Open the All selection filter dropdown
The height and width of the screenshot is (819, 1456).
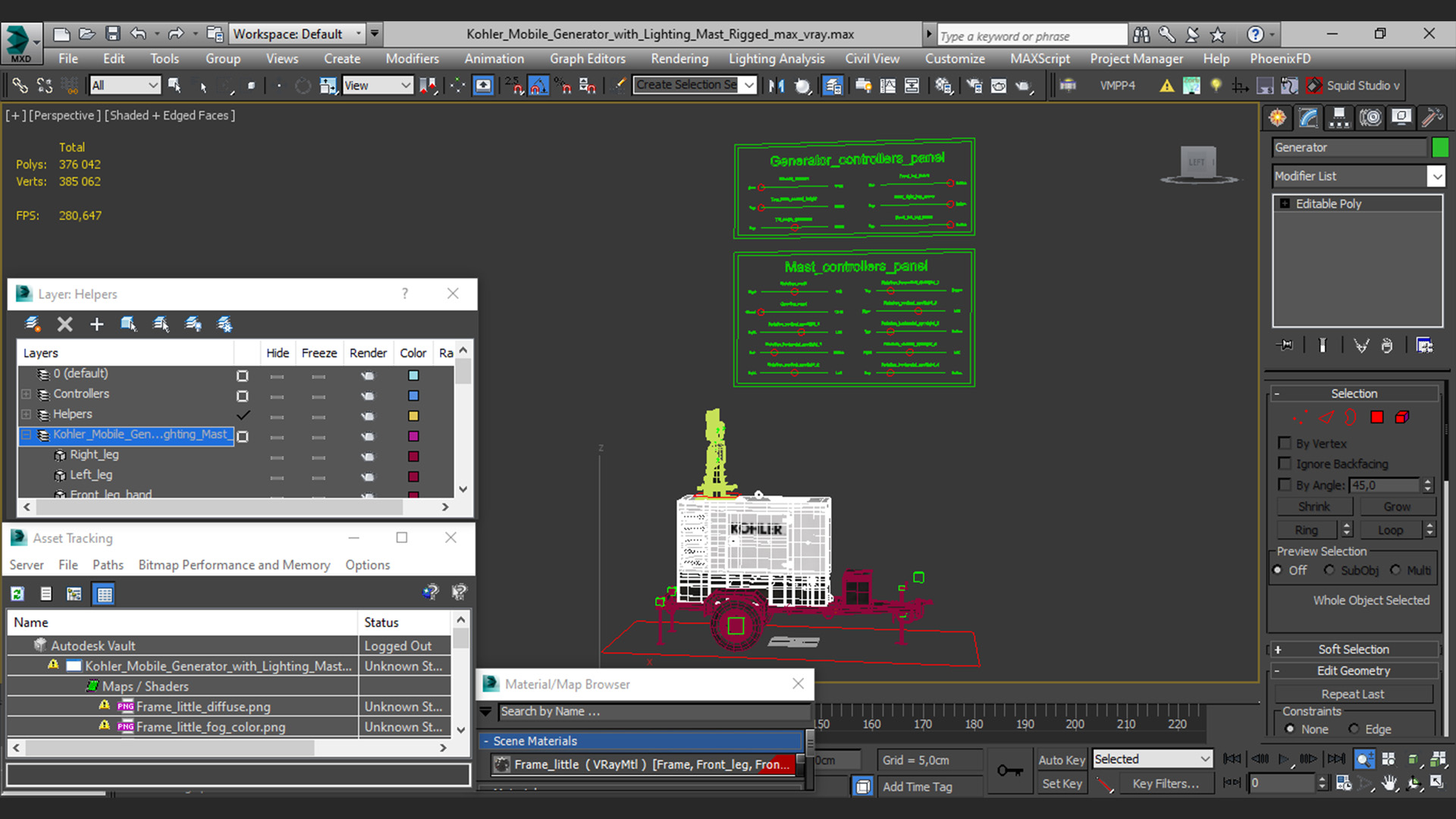(x=124, y=86)
